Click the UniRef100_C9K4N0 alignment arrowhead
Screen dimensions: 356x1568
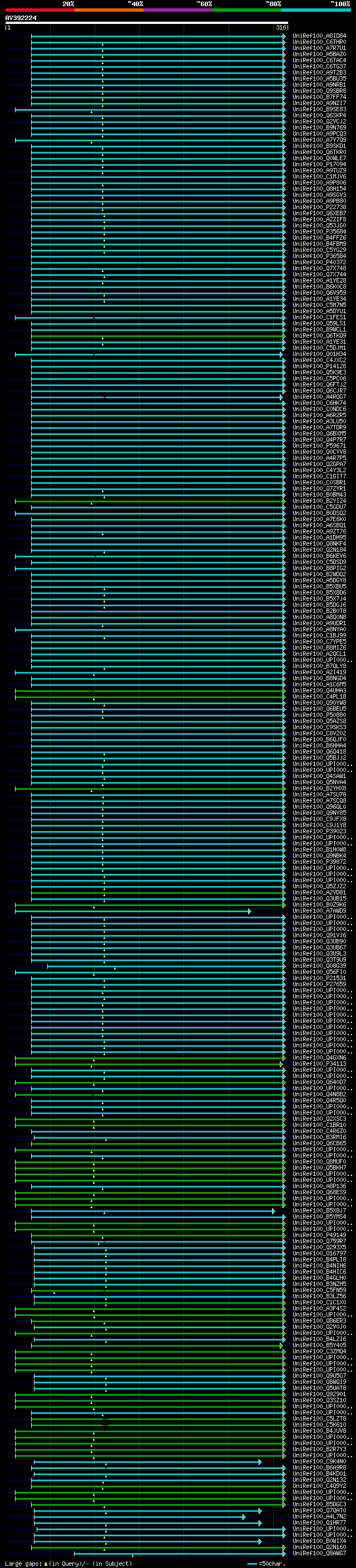pyautogui.click(x=260, y=1461)
